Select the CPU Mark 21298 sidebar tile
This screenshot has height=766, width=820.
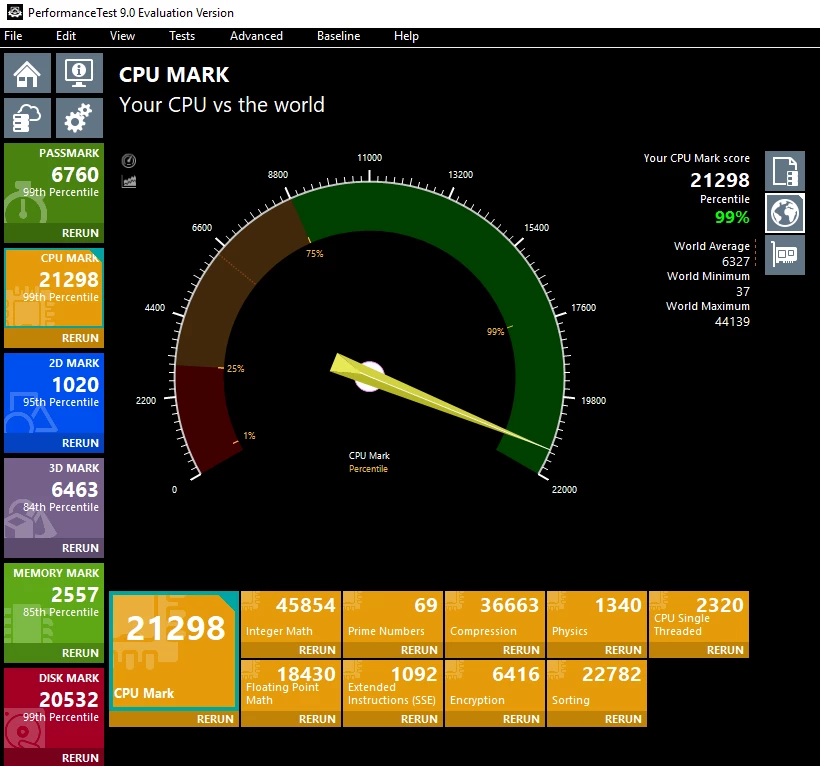coord(54,289)
